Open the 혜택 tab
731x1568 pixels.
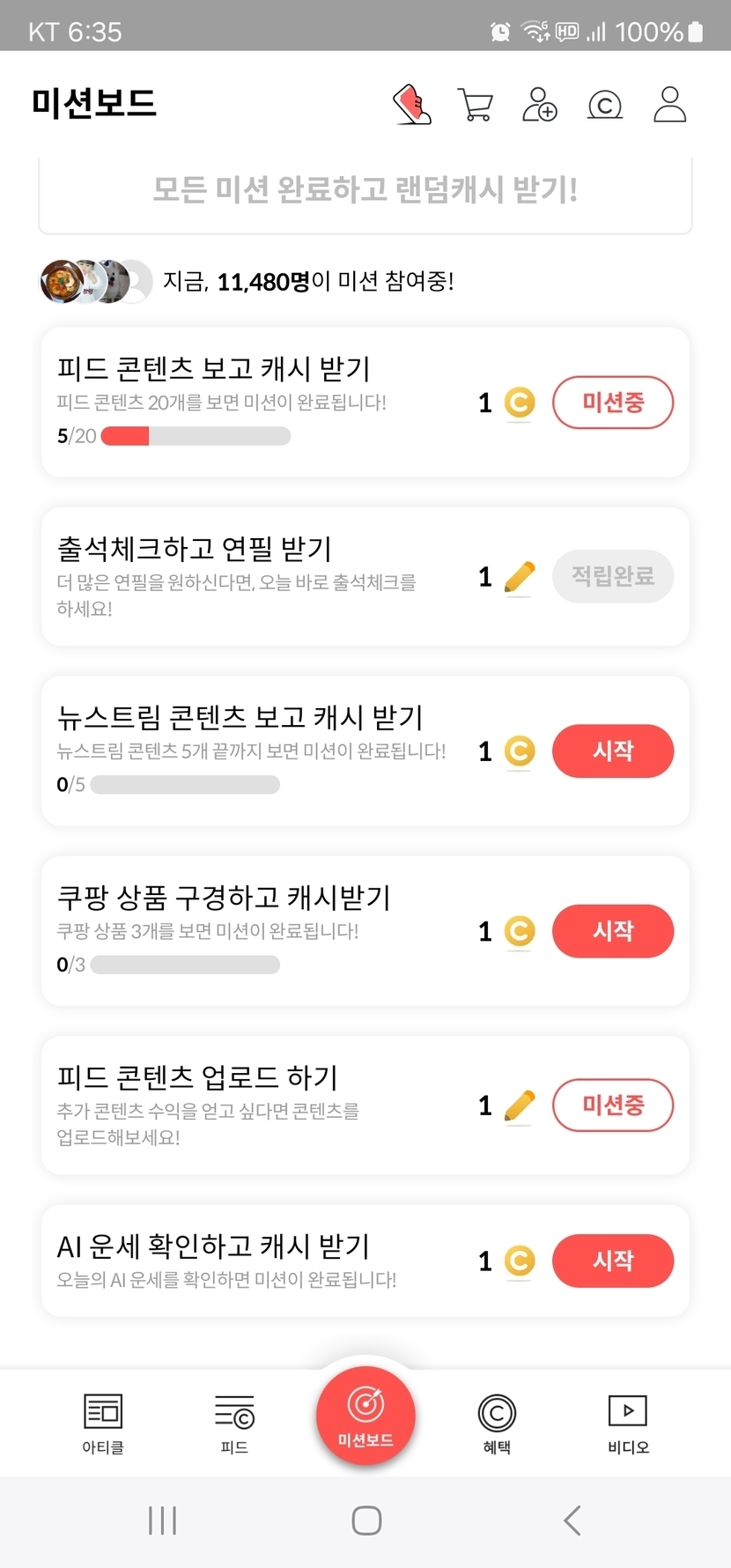click(497, 1423)
